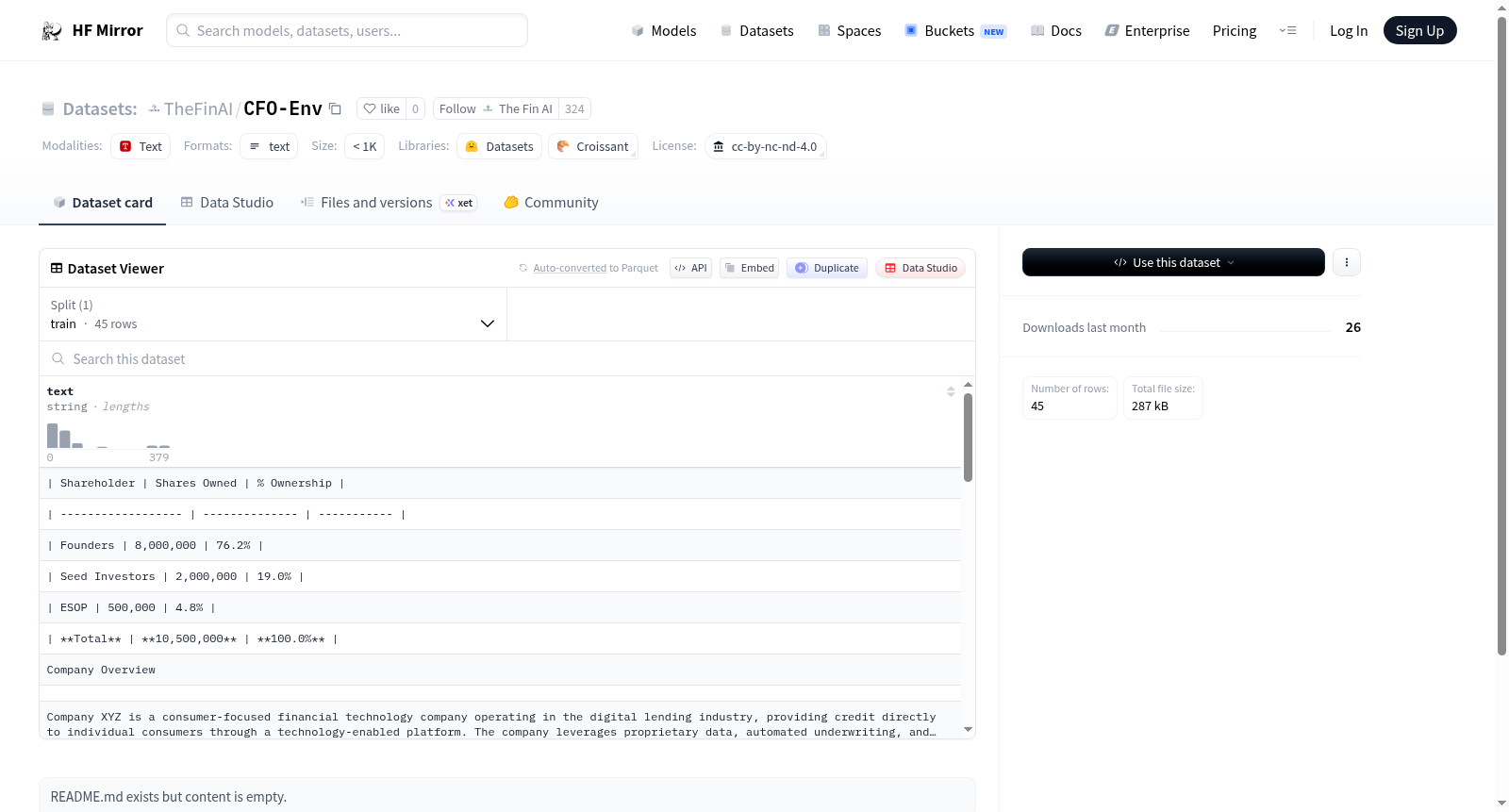Open Data Studio from the viewer header
This screenshot has width=1509, height=812.
(920, 268)
